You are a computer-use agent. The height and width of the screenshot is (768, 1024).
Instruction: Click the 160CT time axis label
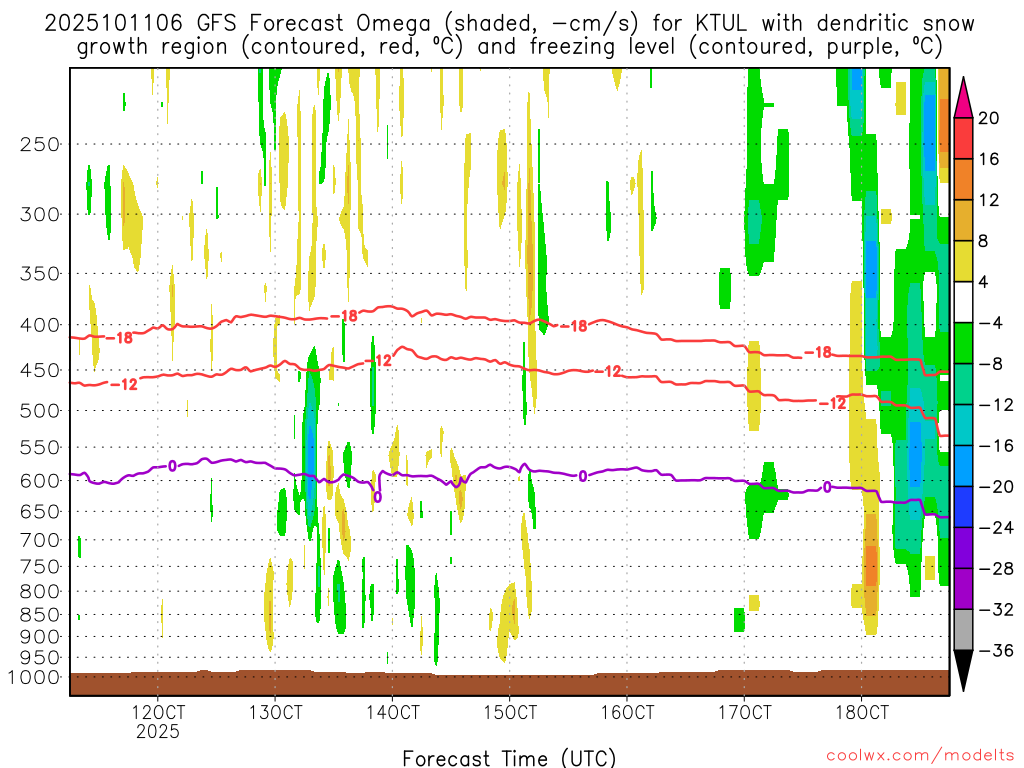coord(627,712)
